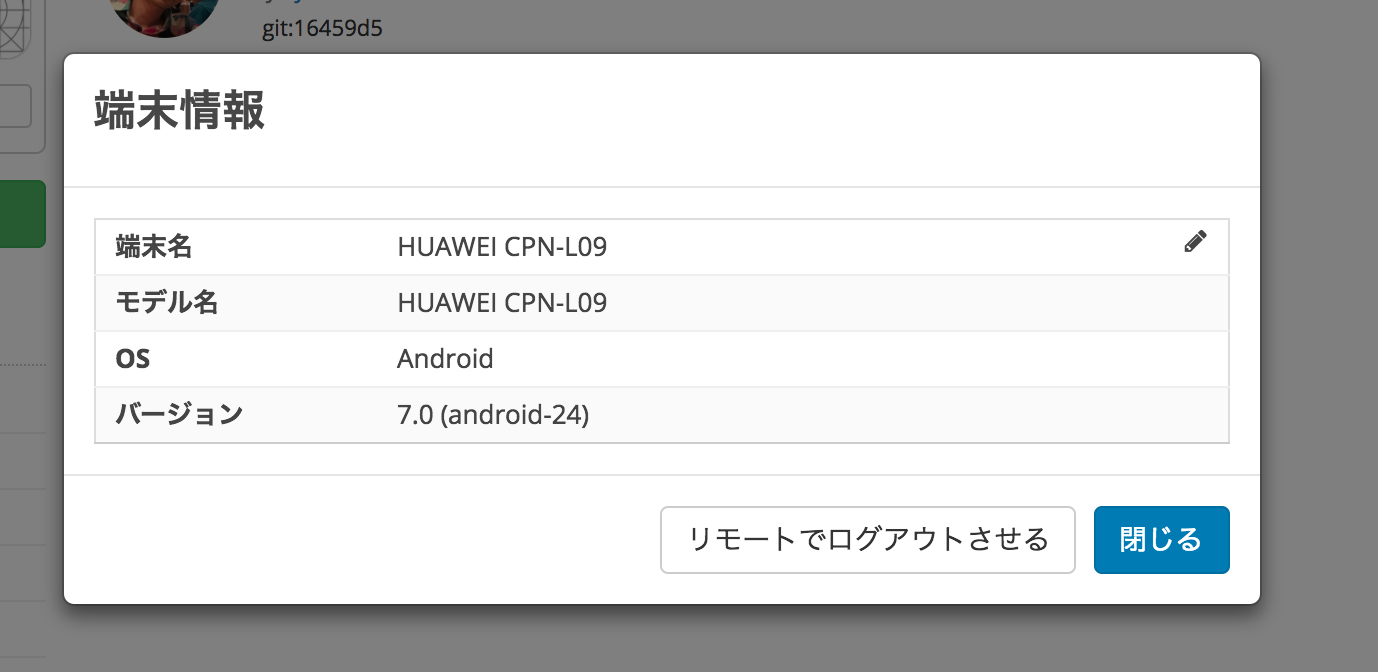This screenshot has height=672, width=1378.
Task: Click the Android value in OS row
Action: 445,359
